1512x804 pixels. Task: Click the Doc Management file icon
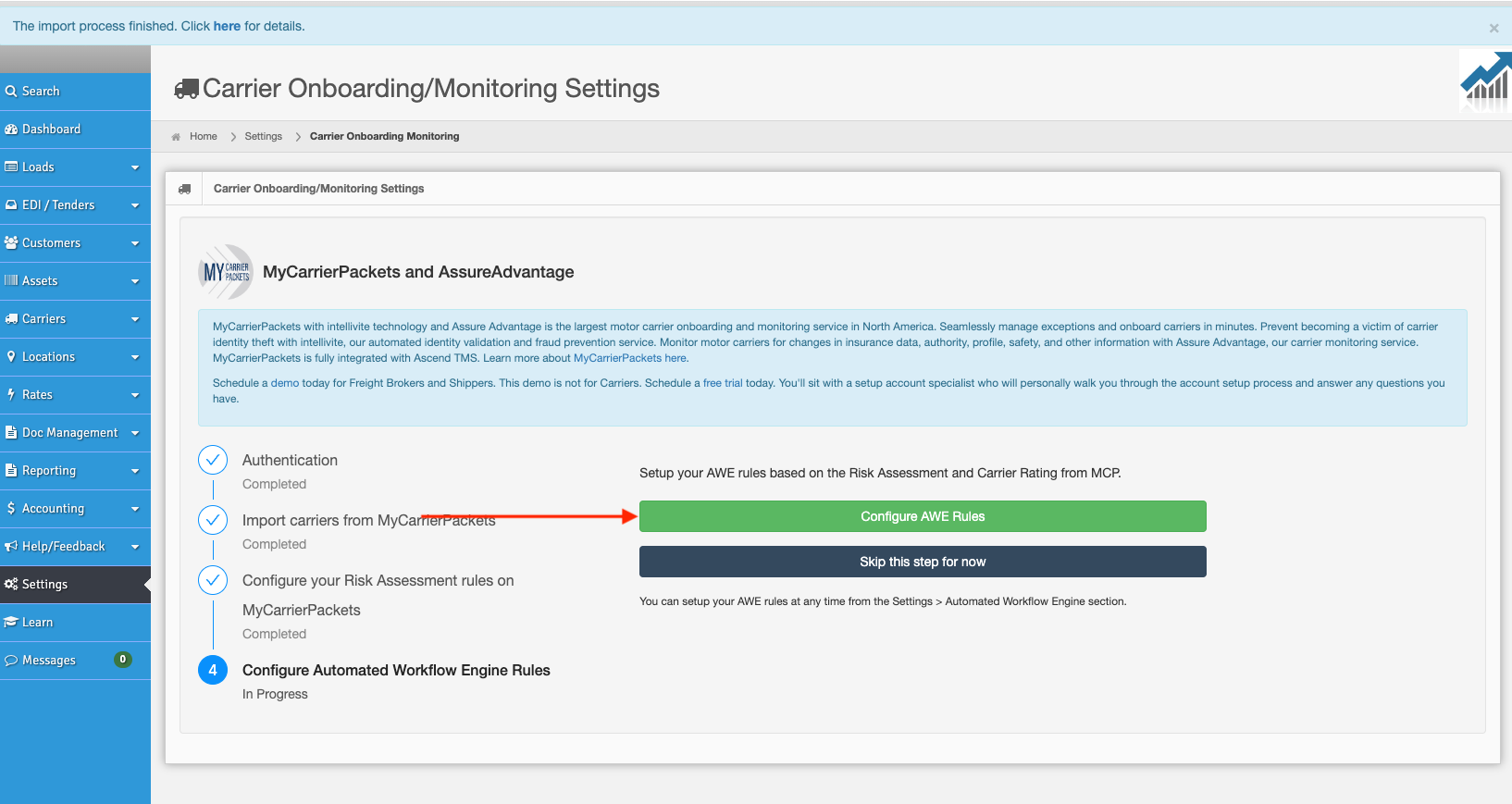(11, 432)
